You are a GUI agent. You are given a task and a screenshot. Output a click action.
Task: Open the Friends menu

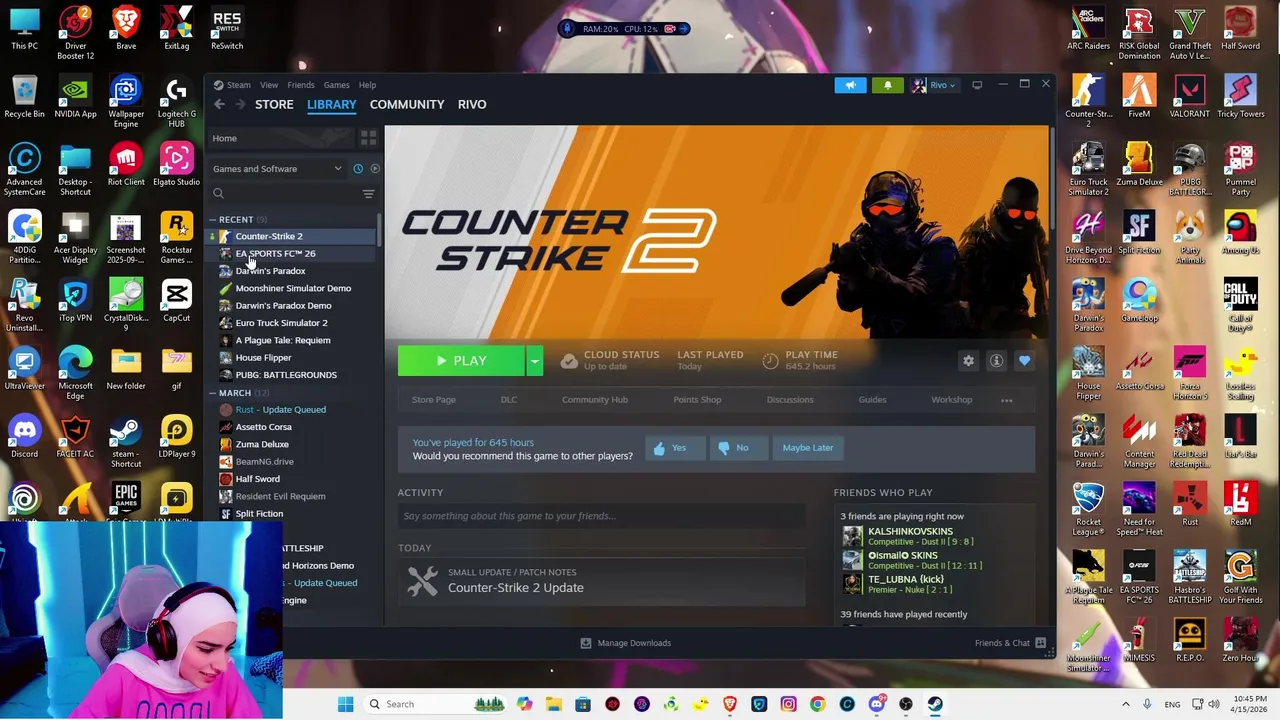click(x=301, y=85)
